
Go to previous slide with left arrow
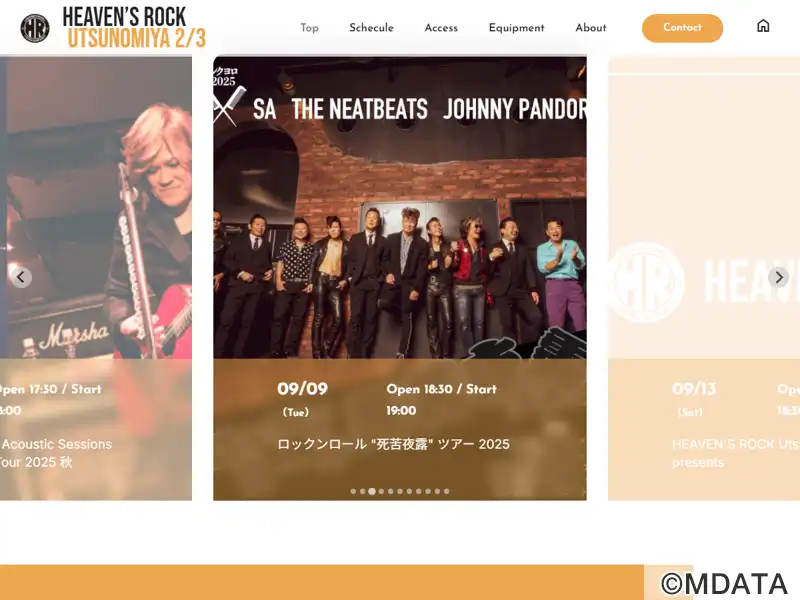(21, 277)
